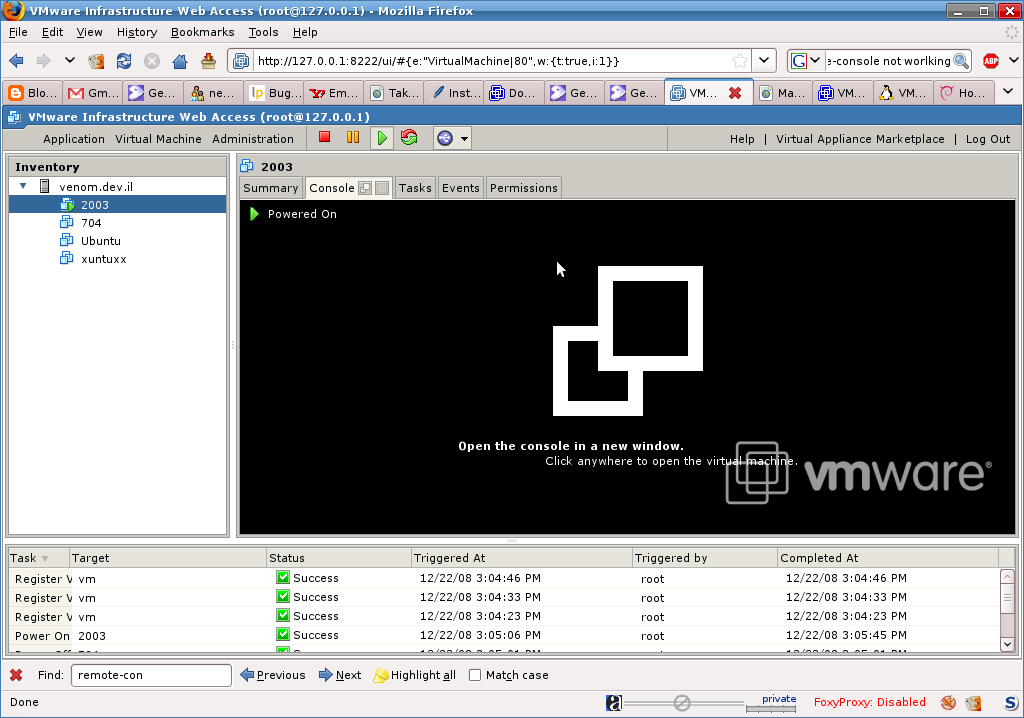Click the Reset virtual machine icon
1024x718 pixels.
click(409, 137)
